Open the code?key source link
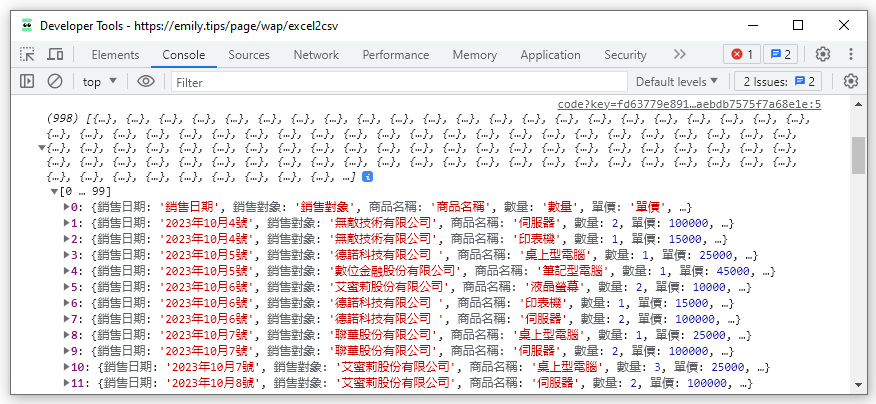The image size is (876, 404). 689,104
